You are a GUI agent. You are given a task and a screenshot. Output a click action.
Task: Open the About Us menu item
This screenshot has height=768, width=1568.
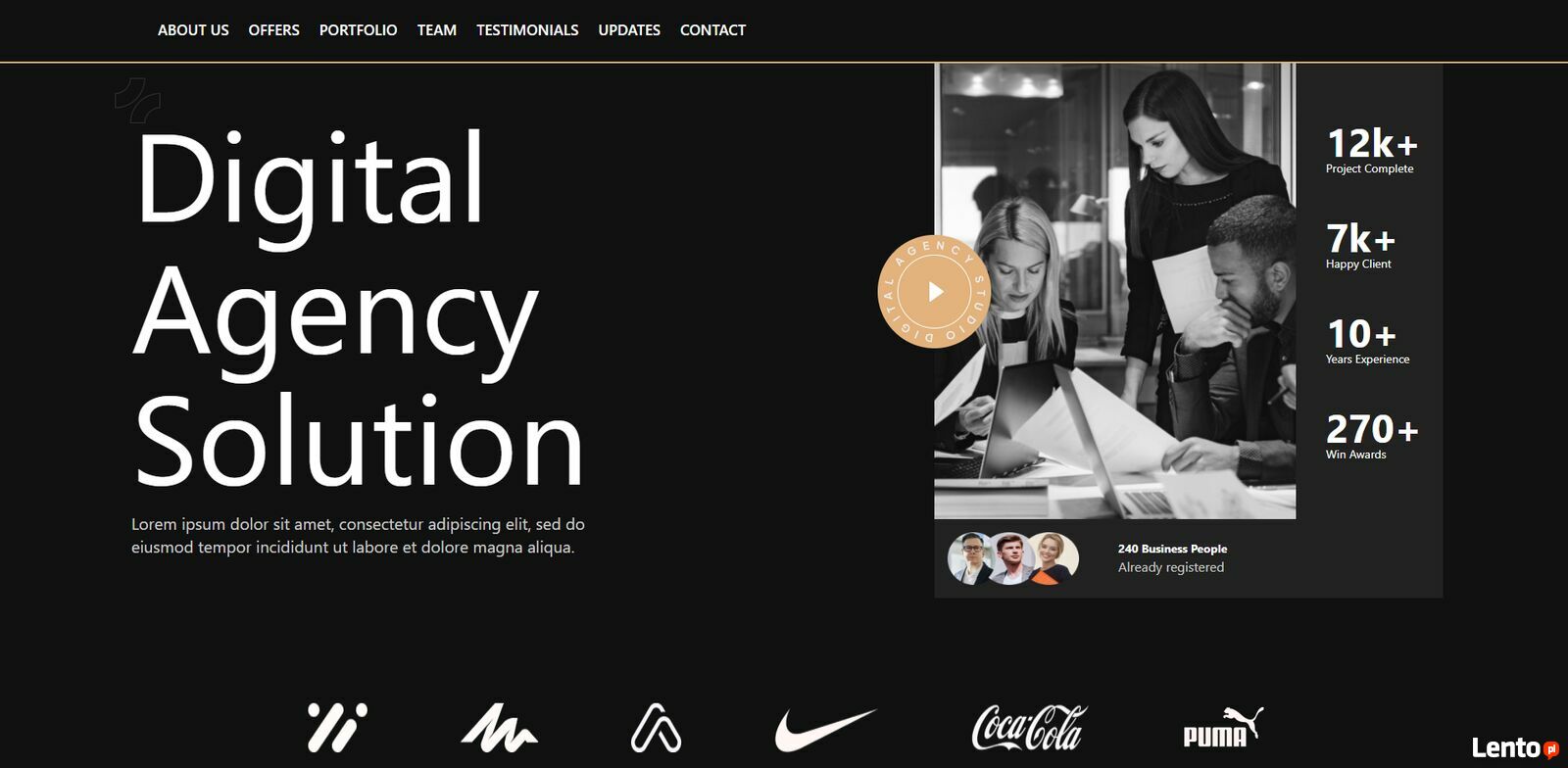coord(193,30)
